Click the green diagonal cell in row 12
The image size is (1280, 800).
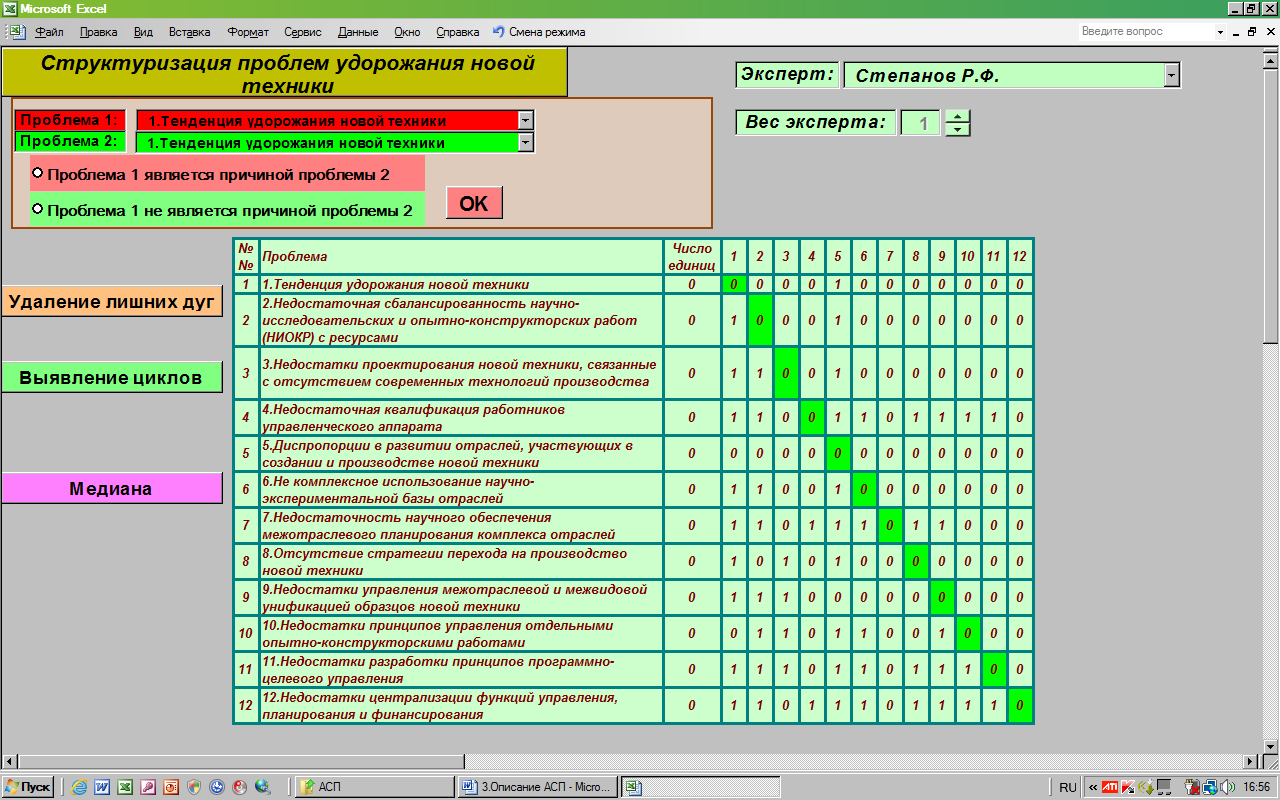pos(1019,706)
